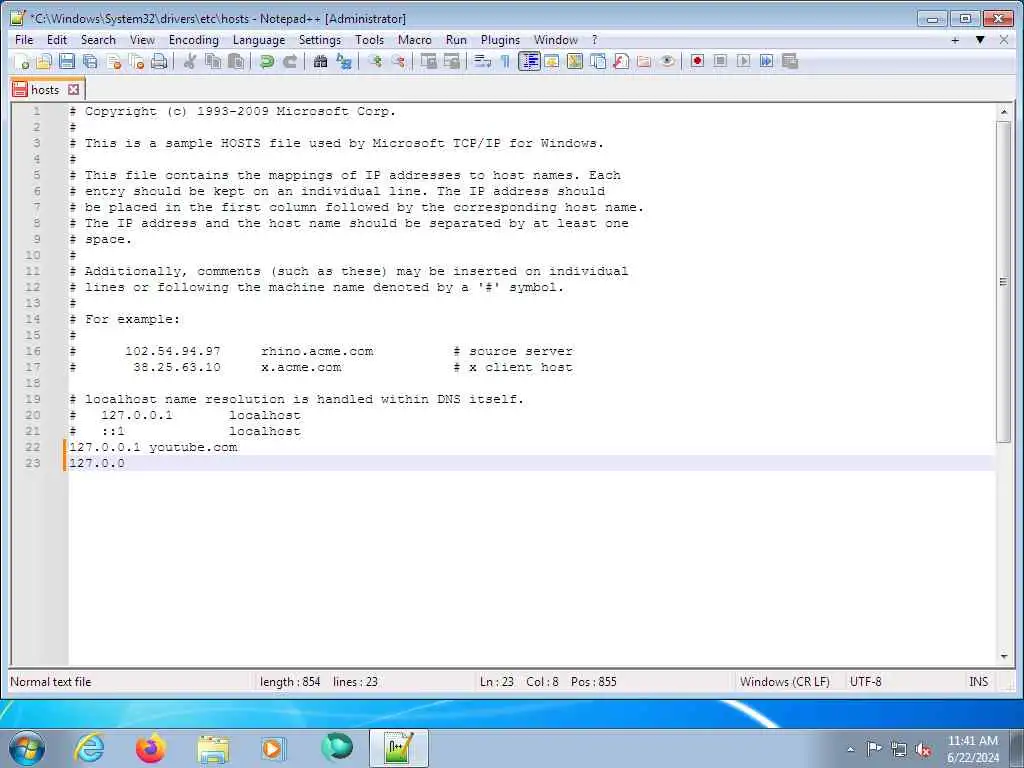Screen dimensions: 1024x768
Task: Open the Encoding menu
Action: (194, 40)
